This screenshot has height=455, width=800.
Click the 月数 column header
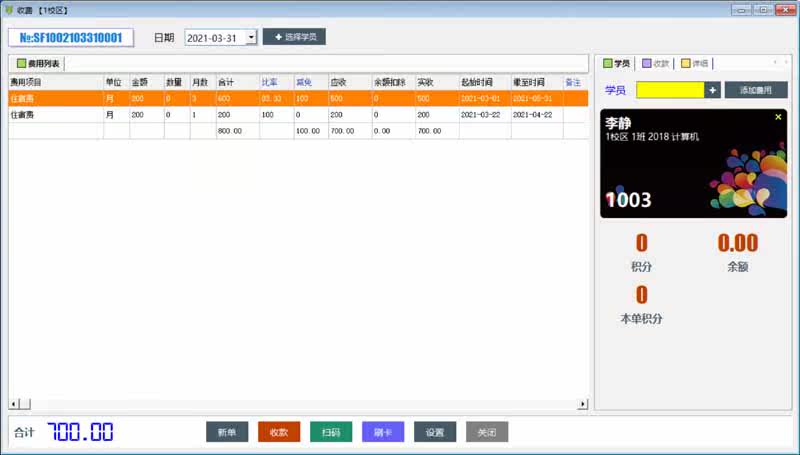[x=203, y=82]
